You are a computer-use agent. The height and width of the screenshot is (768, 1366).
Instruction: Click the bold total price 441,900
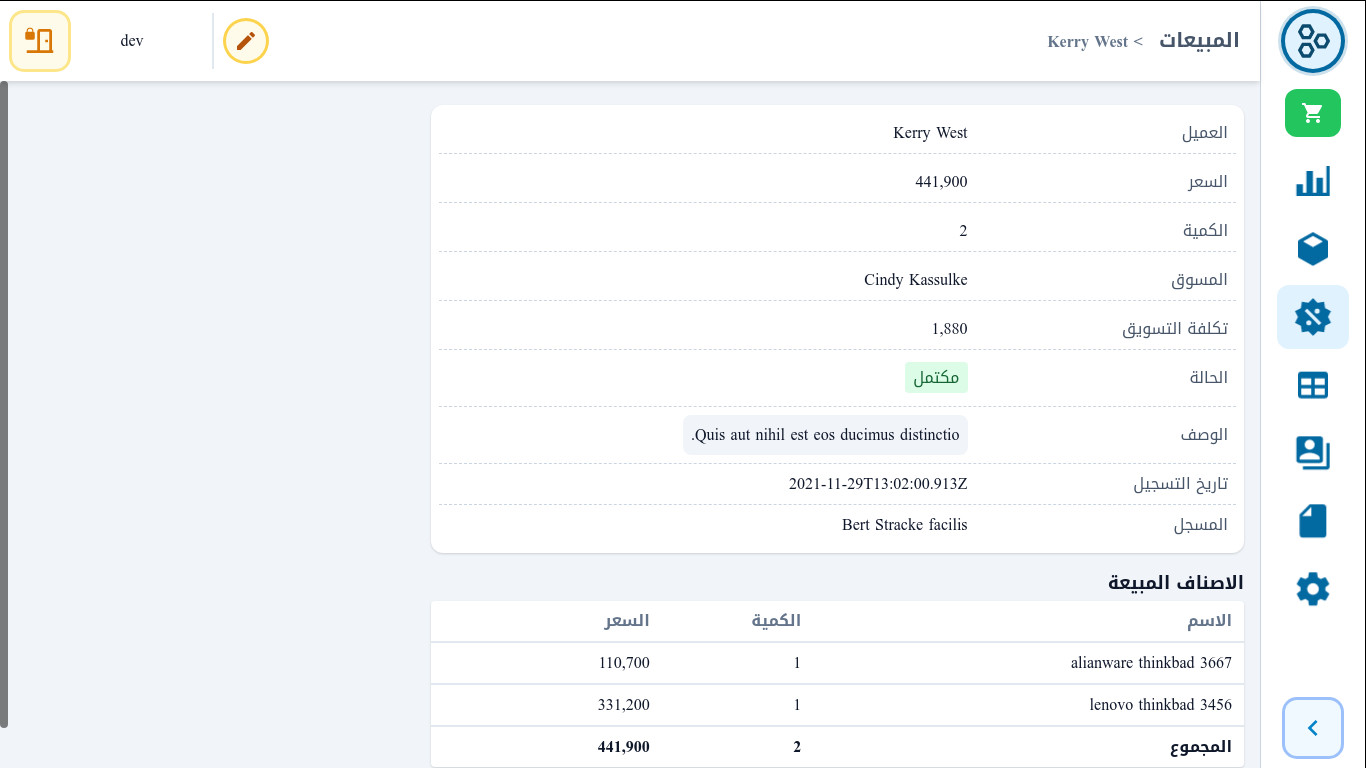pyautogui.click(x=624, y=747)
